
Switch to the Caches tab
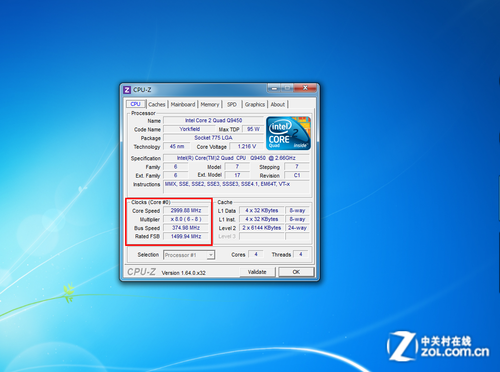[157, 104]
